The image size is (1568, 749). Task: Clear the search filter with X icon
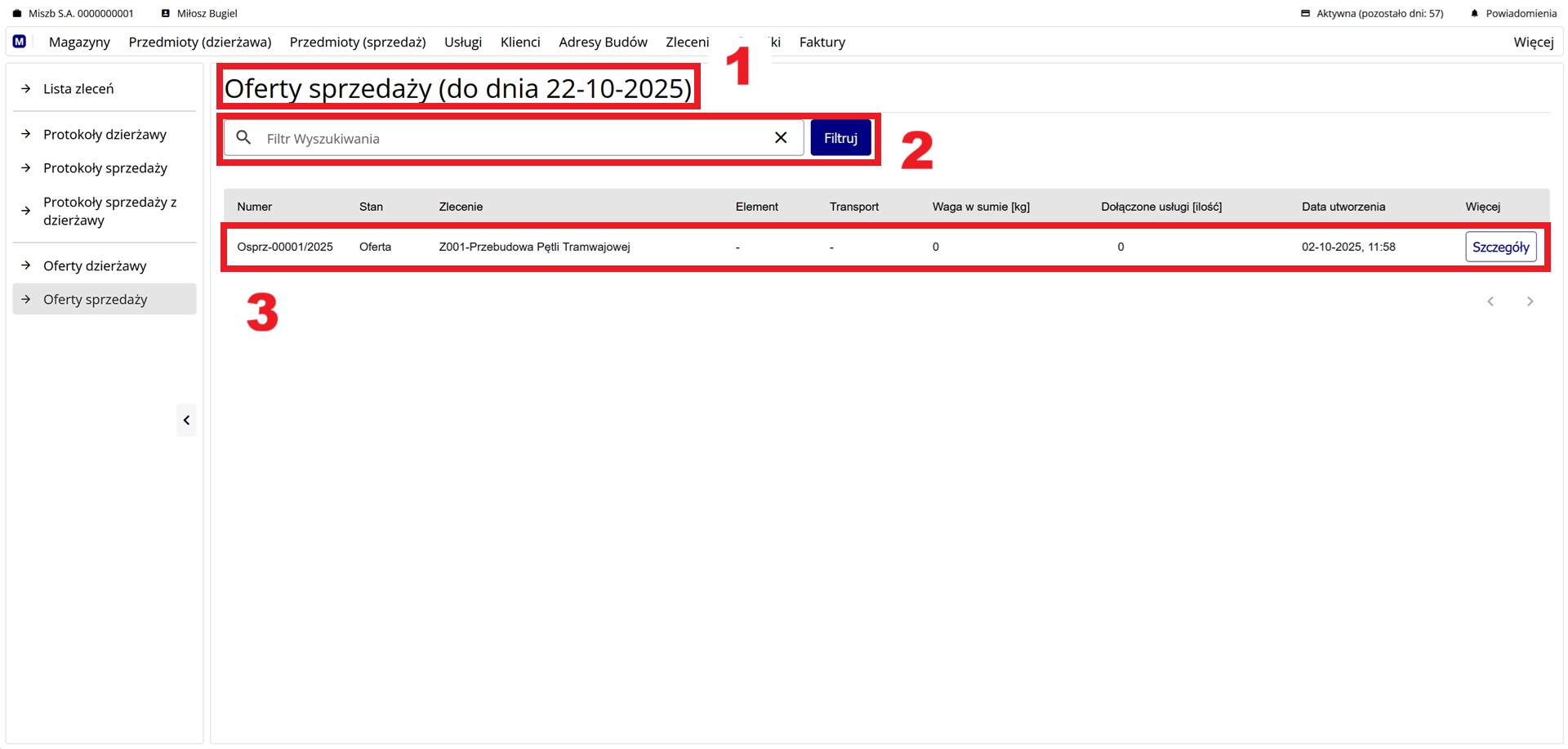[x=781, y=138]
